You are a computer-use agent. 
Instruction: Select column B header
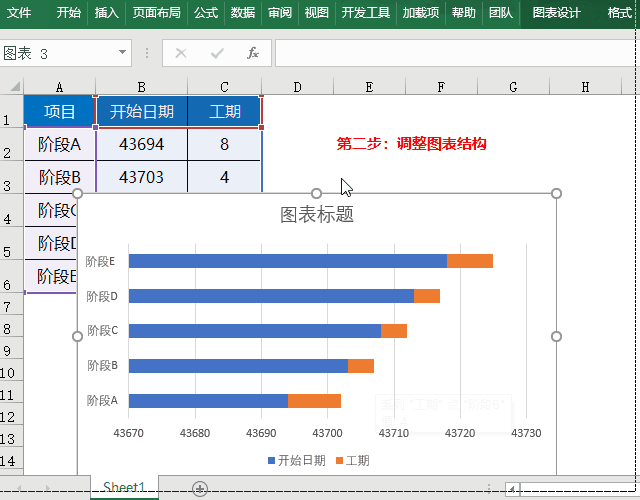coord(142,87)
